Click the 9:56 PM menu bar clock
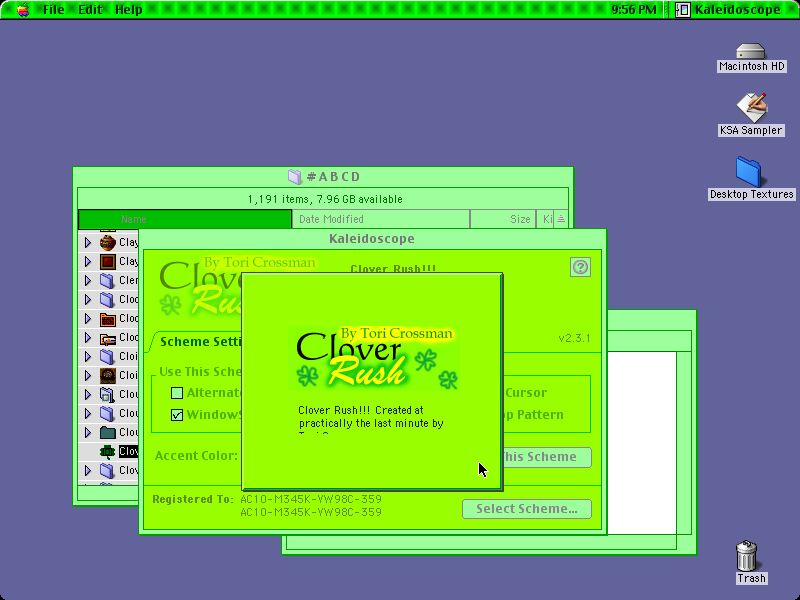Screen dimensions: 800x600 (x=634, y=9)
